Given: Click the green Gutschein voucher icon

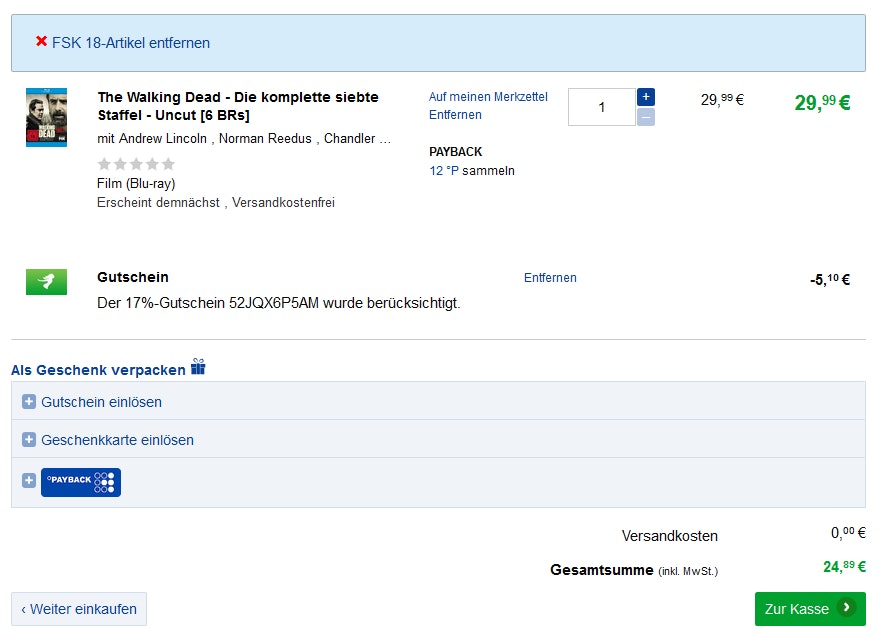Looking at the screenshot, I should [x=46, y=282].
